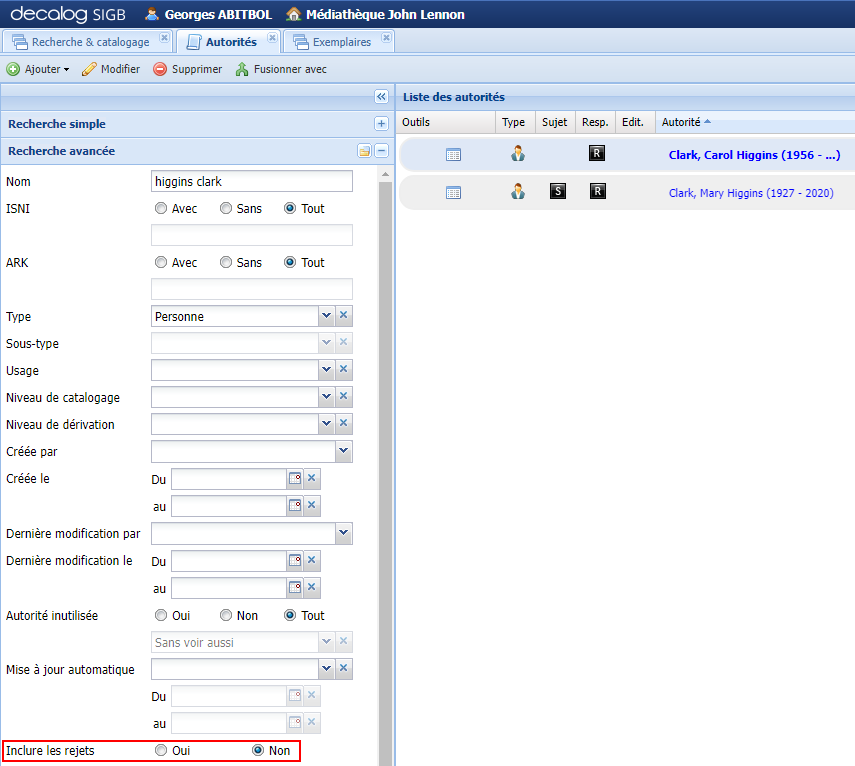Image resolution: width=855 pixels, height=766 pixels.
Task: Open the calendar picker for 'Créée le Du'
Action: pos(296,478)
